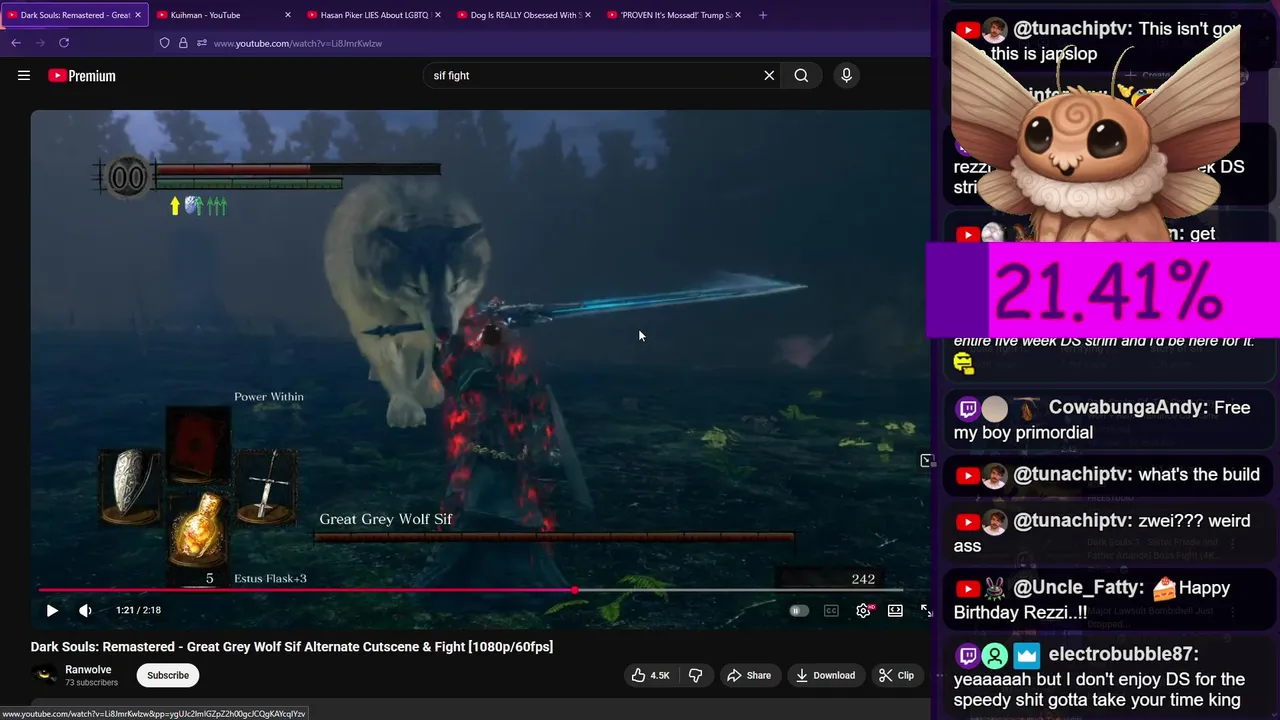Open Ranwolve's channel avatar
Screen dimensions: 1280x720
point(44,675)
